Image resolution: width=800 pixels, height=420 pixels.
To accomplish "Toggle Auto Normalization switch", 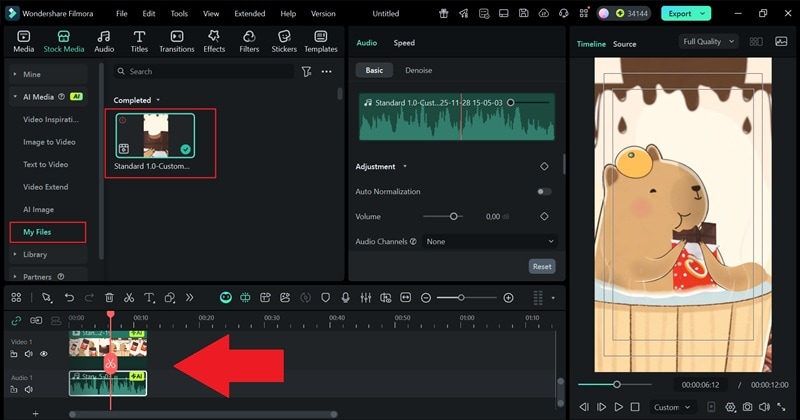I will (544, 191).
